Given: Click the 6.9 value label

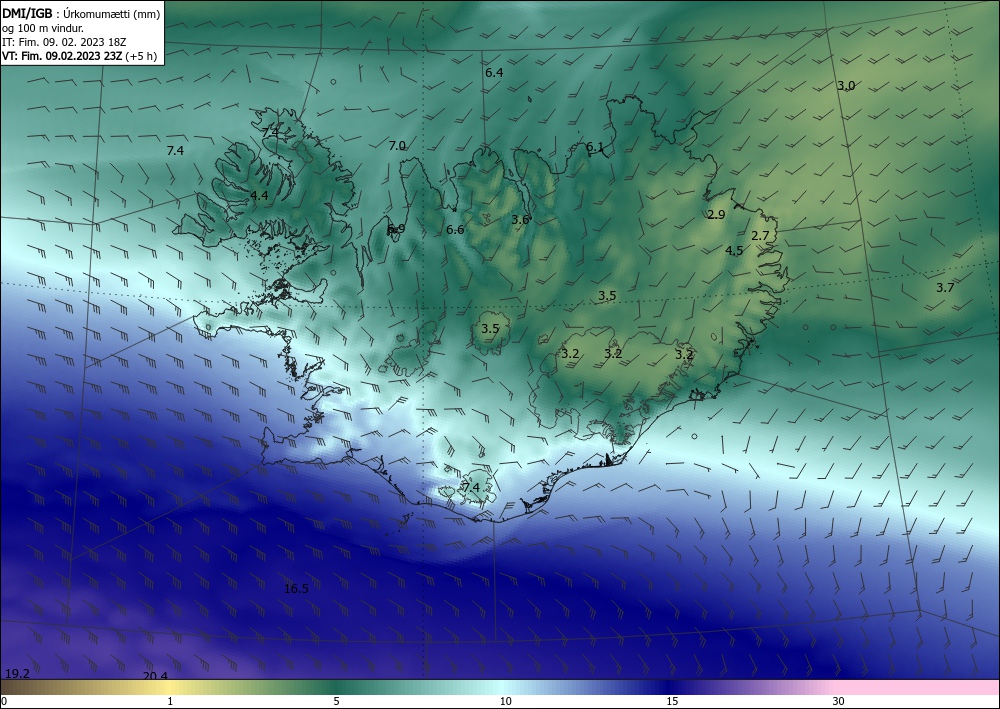Looking at the screenshot, I should coord(396,228).
